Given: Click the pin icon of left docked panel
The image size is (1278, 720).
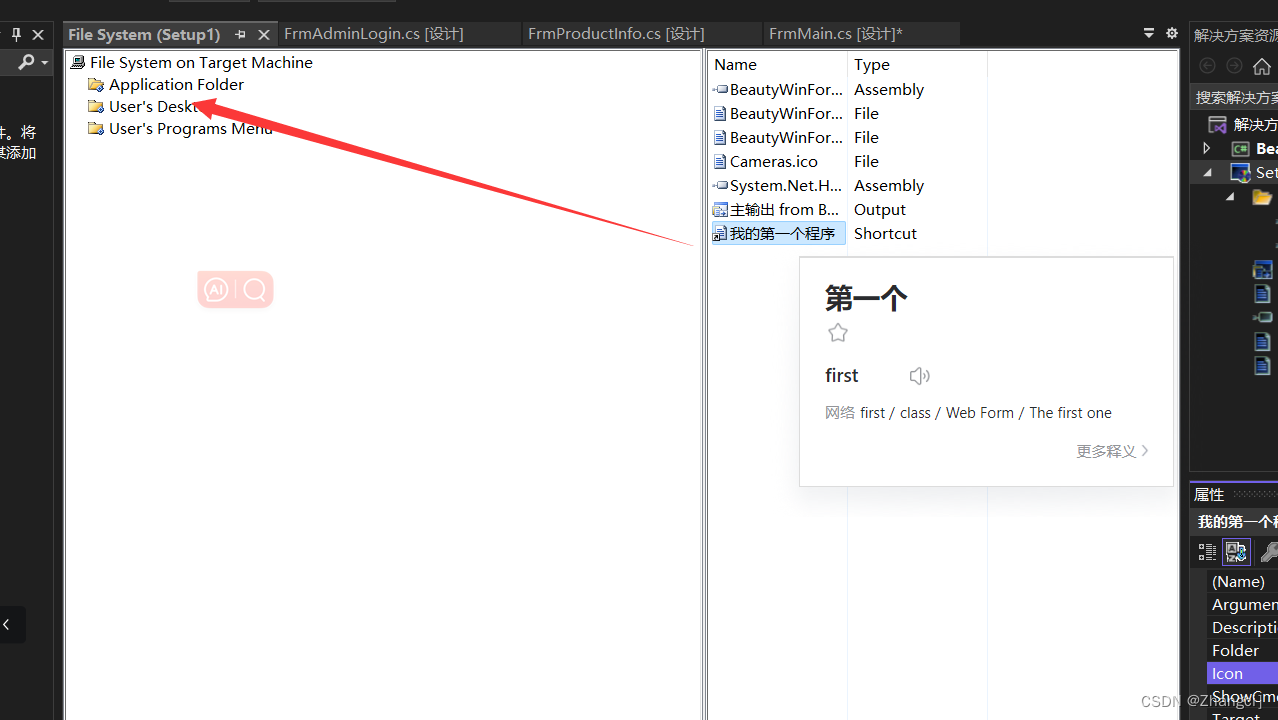Looking at the screenshot, I should click(x=16, y=34).
